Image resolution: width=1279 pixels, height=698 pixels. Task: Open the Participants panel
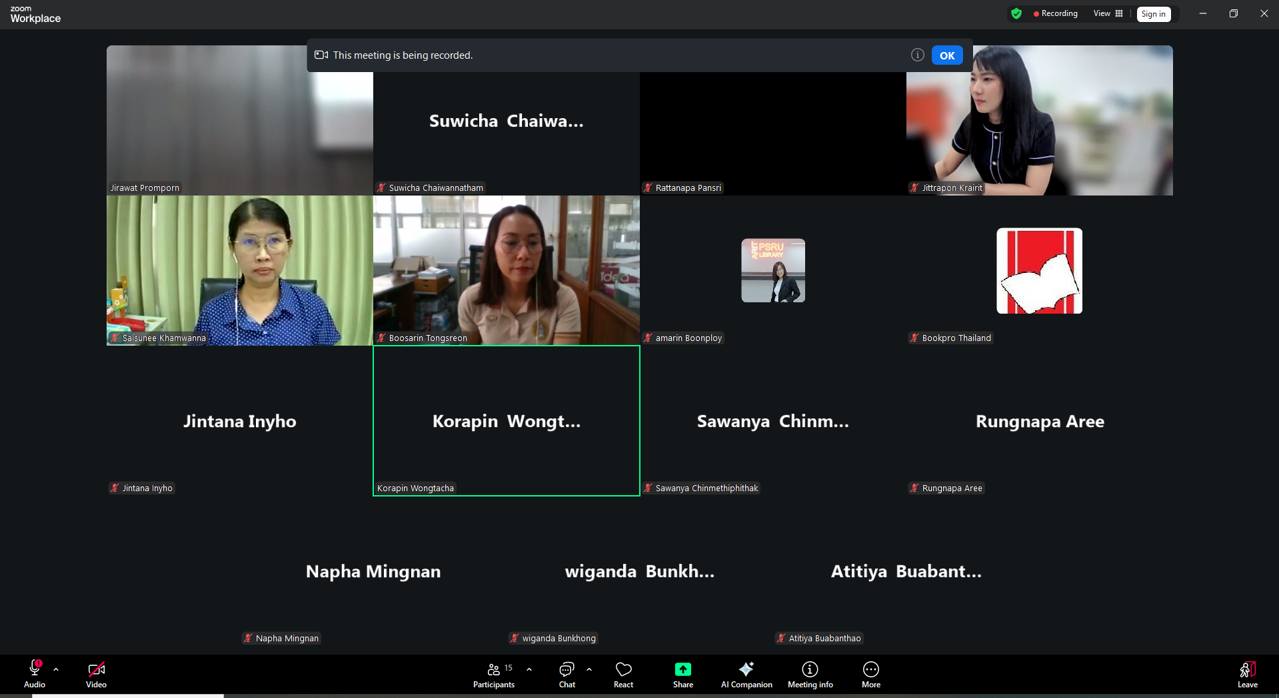pos(494,673)
